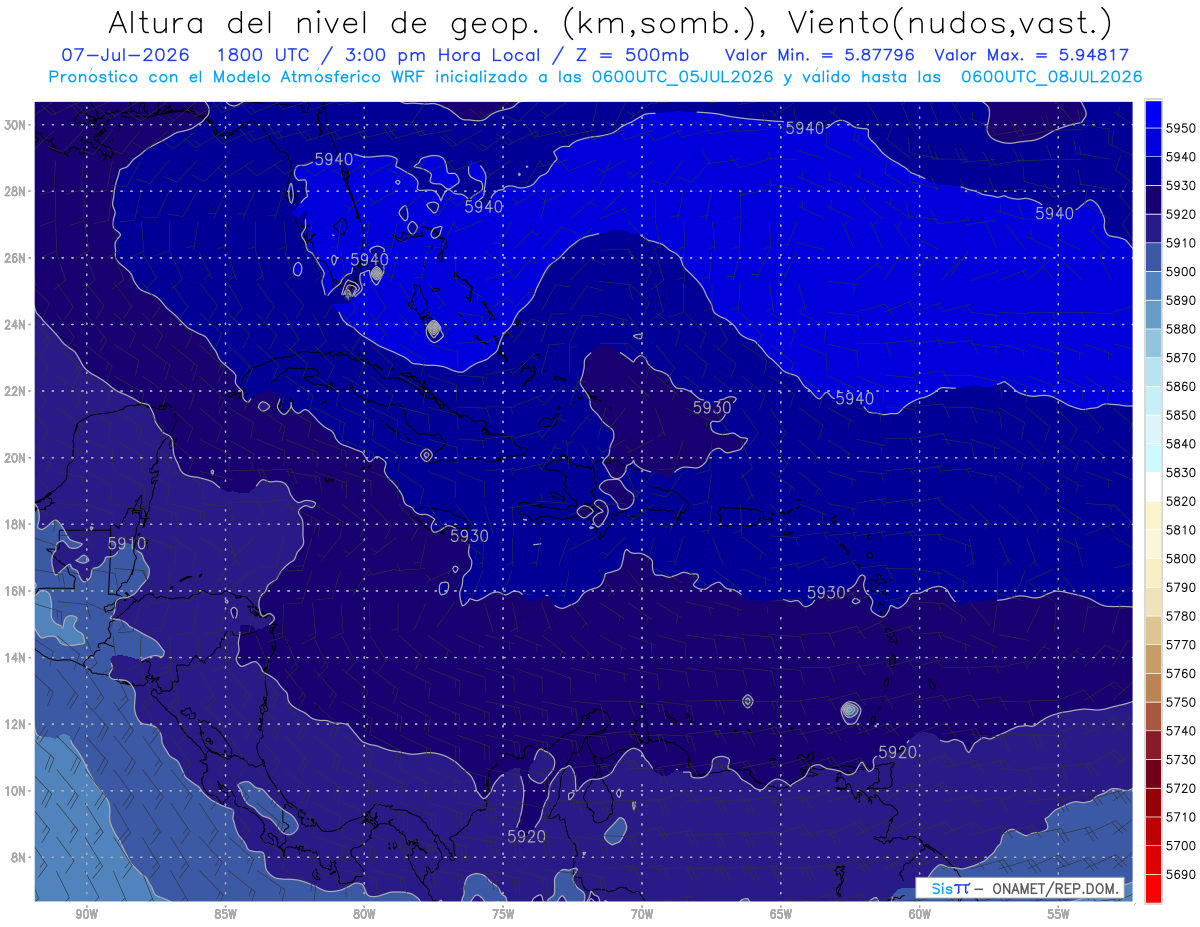Viewport: 1200px width, 927px height.
Task: Click the 85W longitude axis label
Action: pyautogui.click(x=225, y=914)
